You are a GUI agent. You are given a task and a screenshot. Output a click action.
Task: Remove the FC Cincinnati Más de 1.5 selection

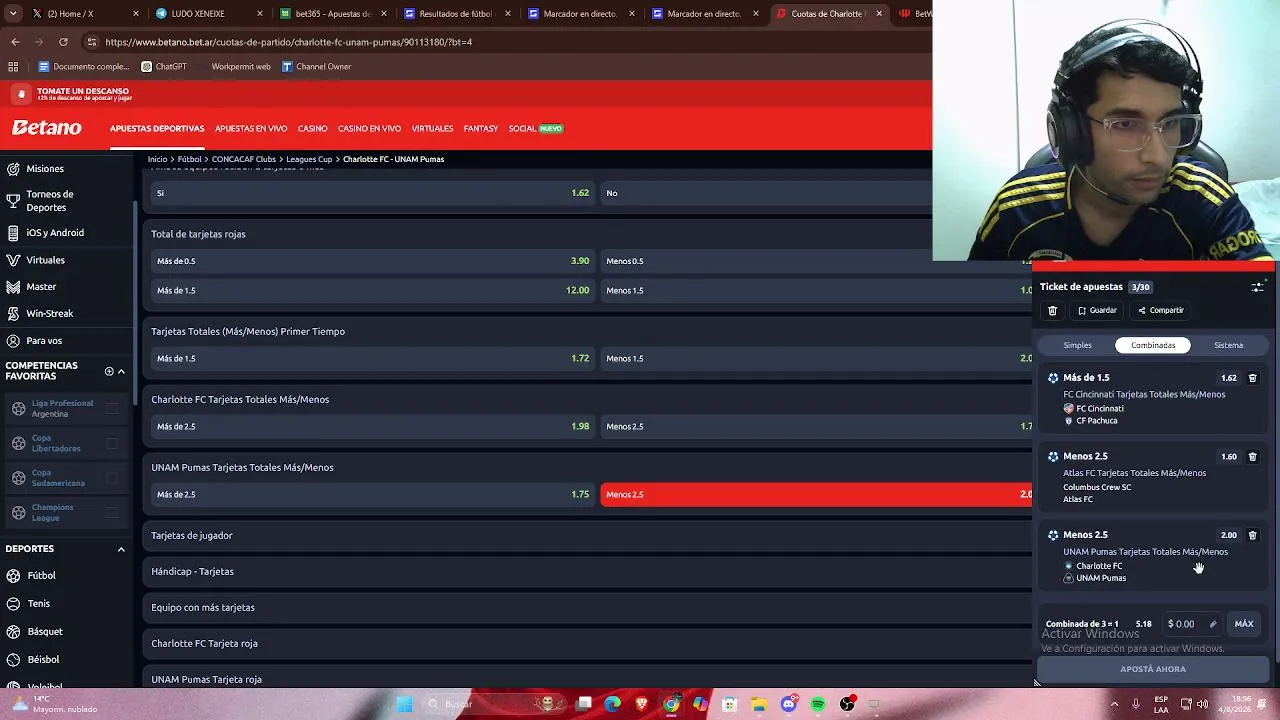click(1252, 378)
